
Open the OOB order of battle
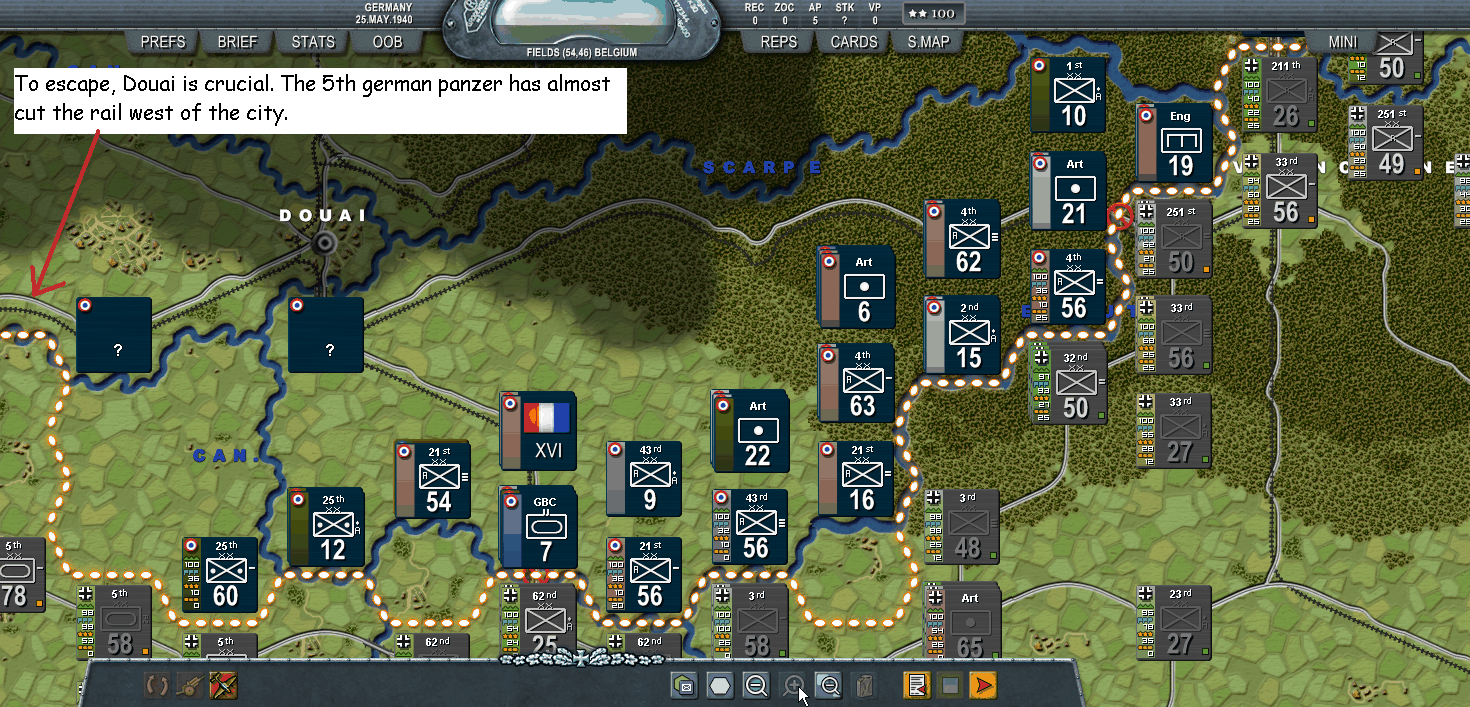click(x=387, y=42)
